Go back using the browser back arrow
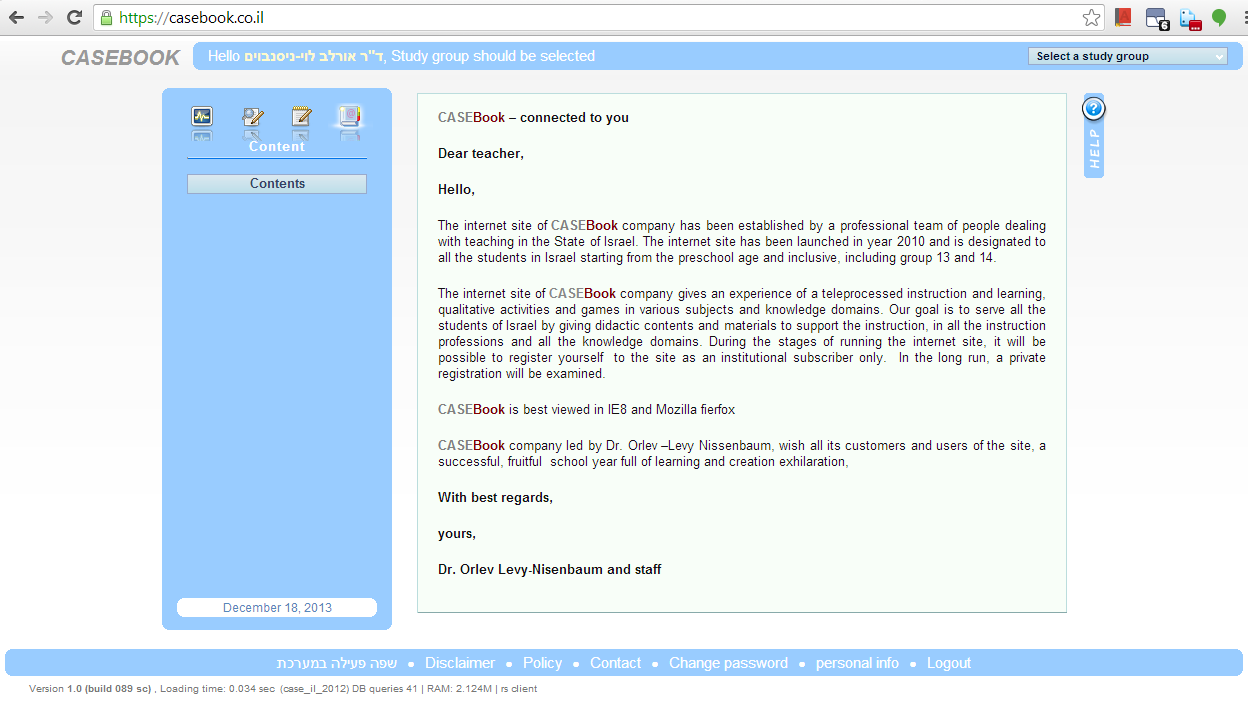The width and height of the screenshot is (1248, 726). [x=17, y=18]
